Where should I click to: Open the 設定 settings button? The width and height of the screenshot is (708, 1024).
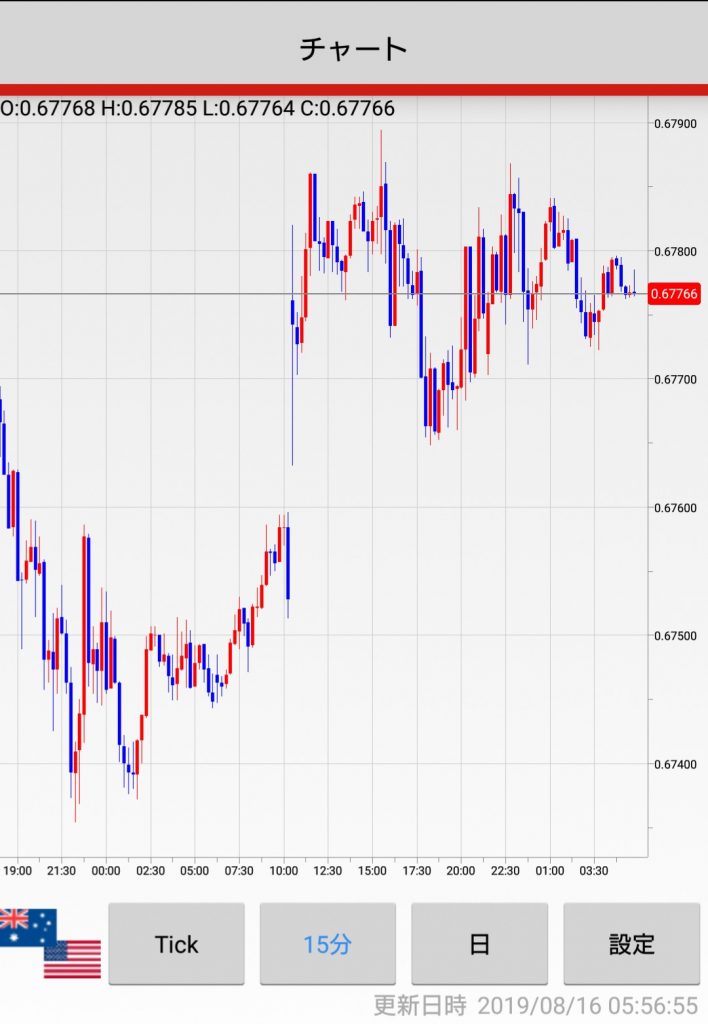(x=631, y=944)
